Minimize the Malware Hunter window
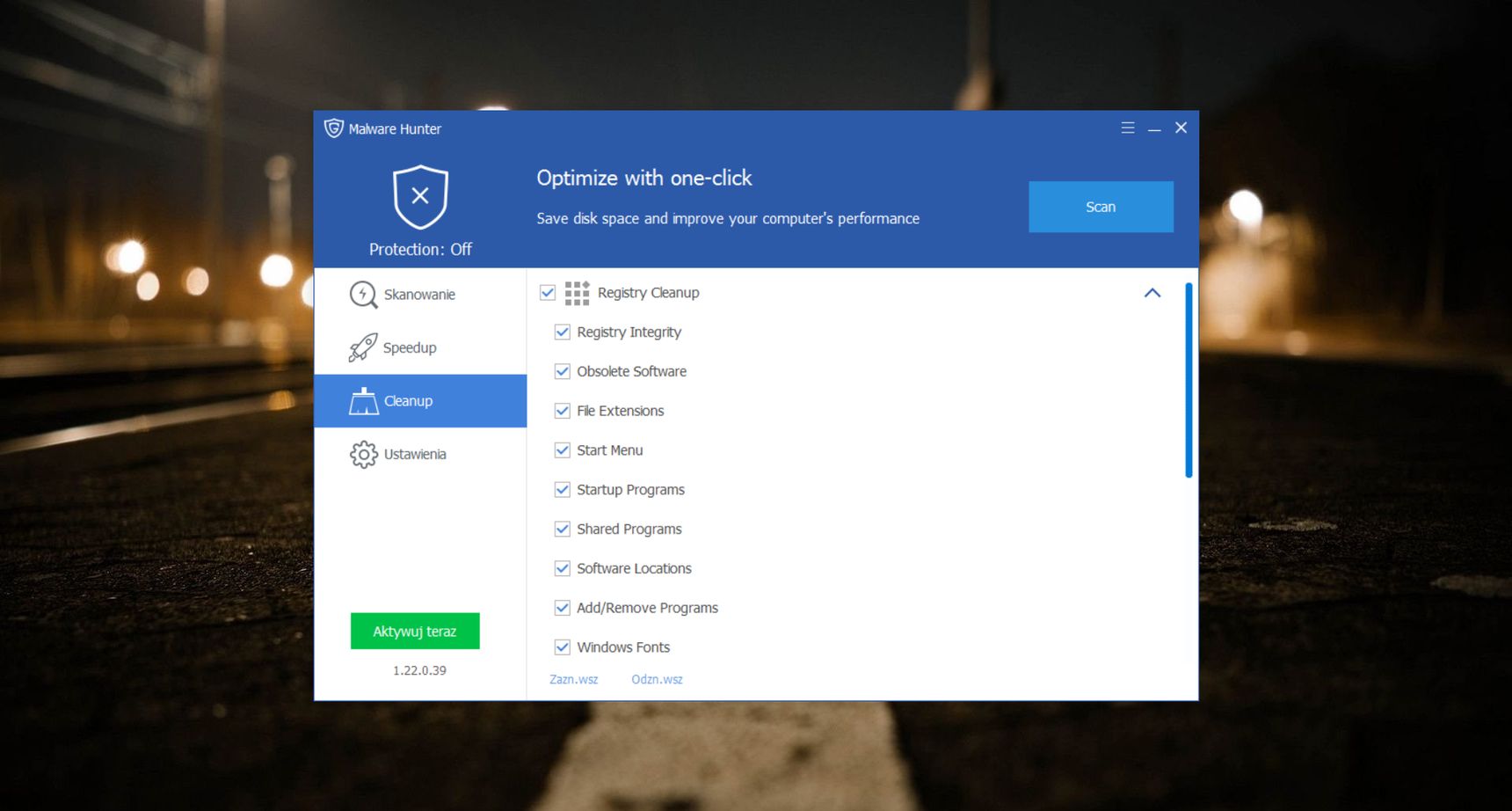This screenshot has height=811, width=1512. point(1154,128)
